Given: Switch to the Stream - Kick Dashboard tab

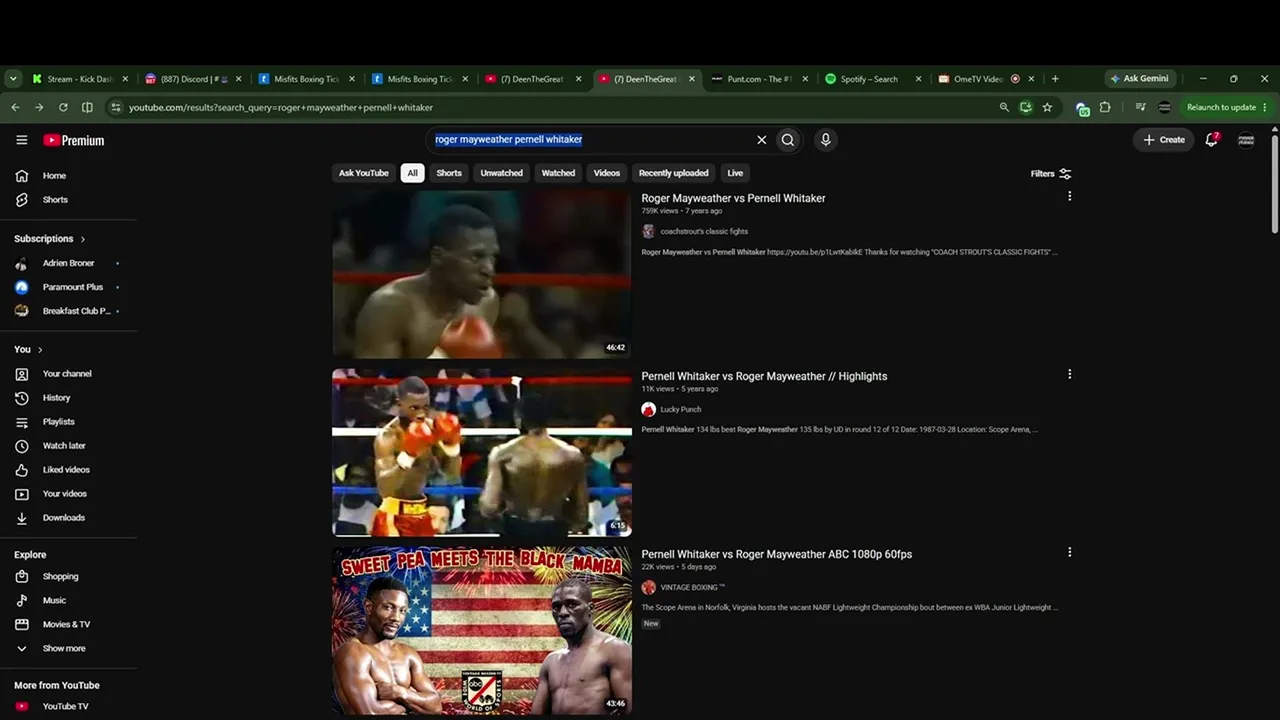Looking at the screenshot, I should [80, 79].
